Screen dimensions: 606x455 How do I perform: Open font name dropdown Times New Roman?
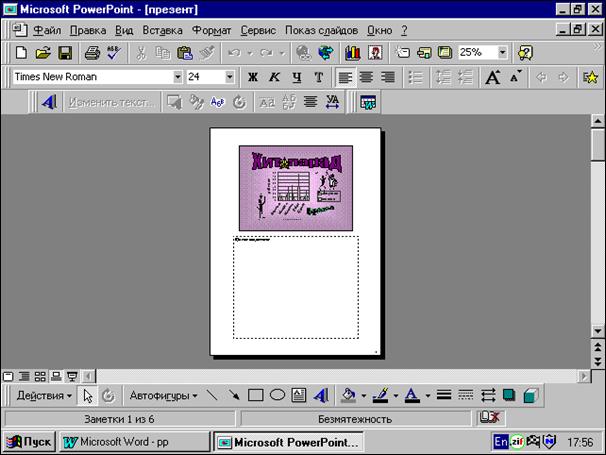click(x=177, y=77)
